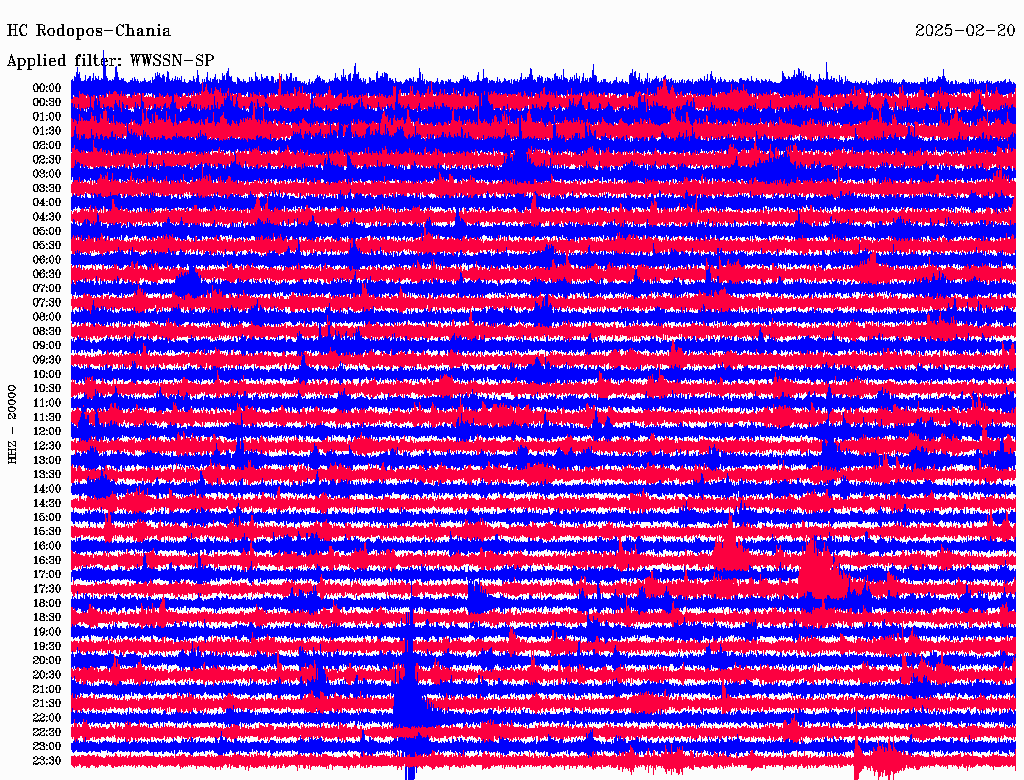This screenshot has height=780, width=1024.
Task: Select the 07:30 time row label
Action: 47,303
